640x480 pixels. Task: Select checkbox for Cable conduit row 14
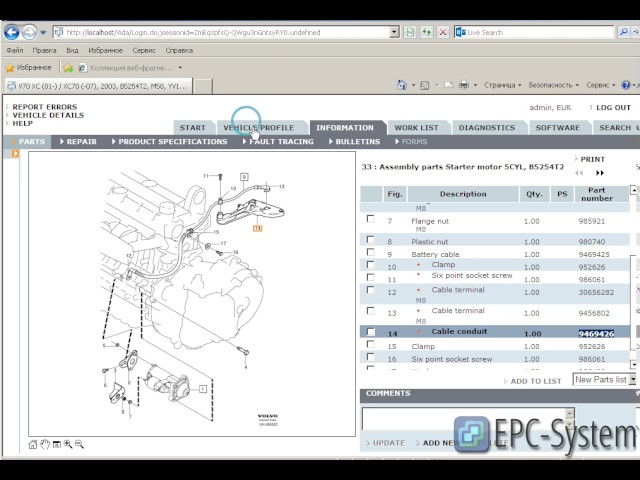coord(371,333)
